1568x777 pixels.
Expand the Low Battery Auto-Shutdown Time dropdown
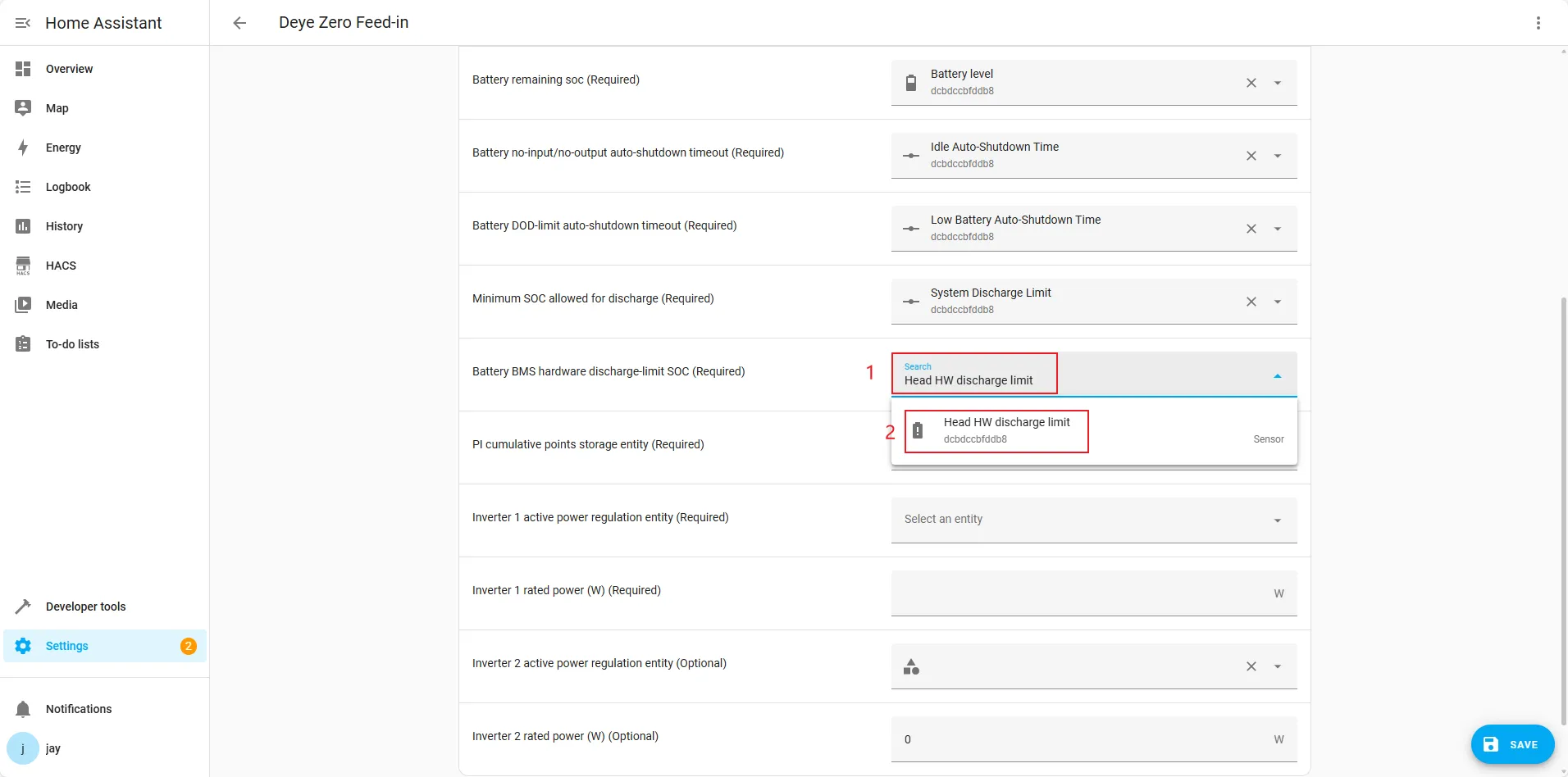tap(1277, 229)
